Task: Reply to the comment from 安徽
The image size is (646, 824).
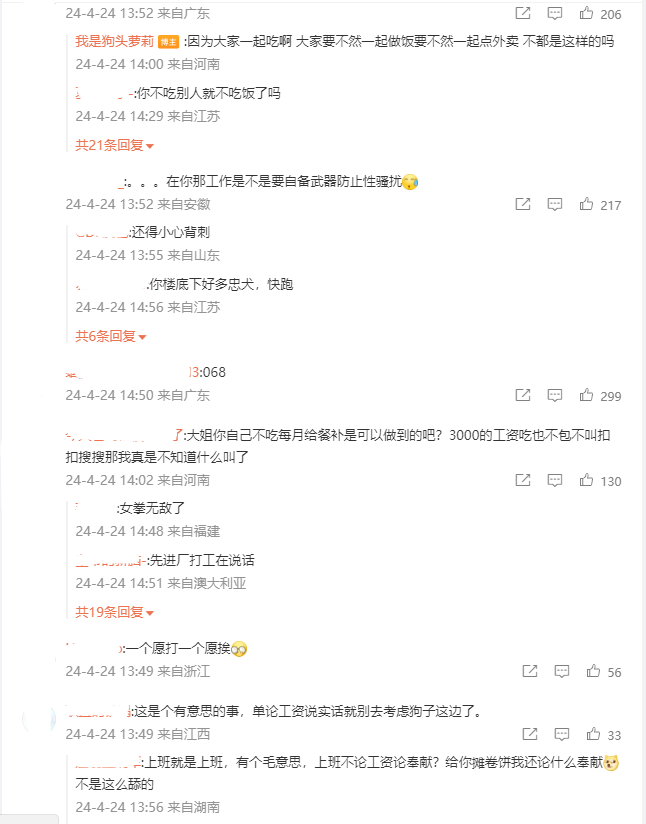Action: pos(555,204)
